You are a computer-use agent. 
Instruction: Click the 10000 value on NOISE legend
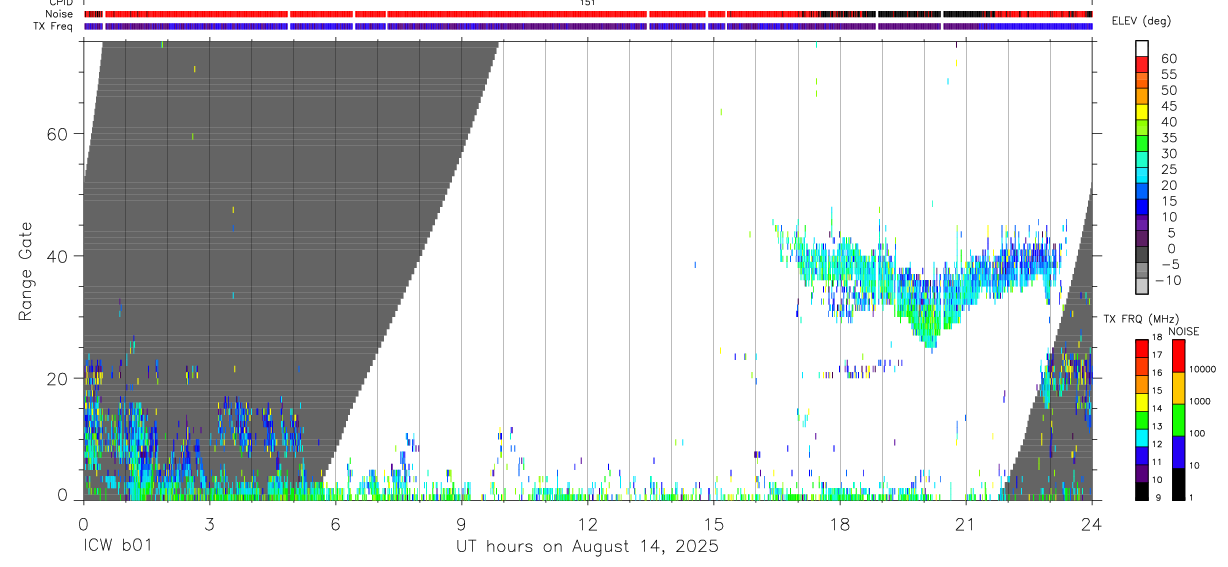[1203, 369]
